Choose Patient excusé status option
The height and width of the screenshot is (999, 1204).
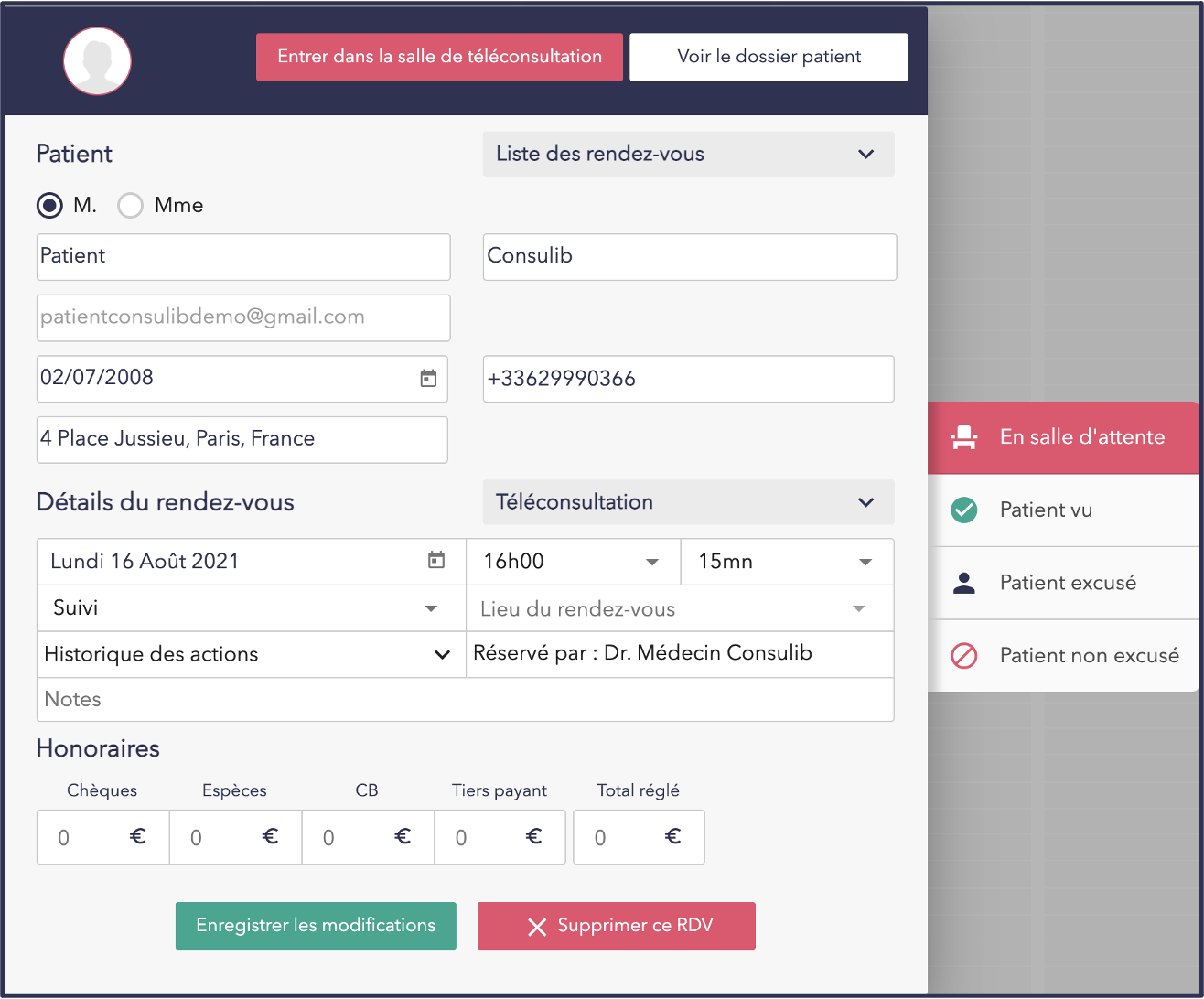(x=1068, y=584)
